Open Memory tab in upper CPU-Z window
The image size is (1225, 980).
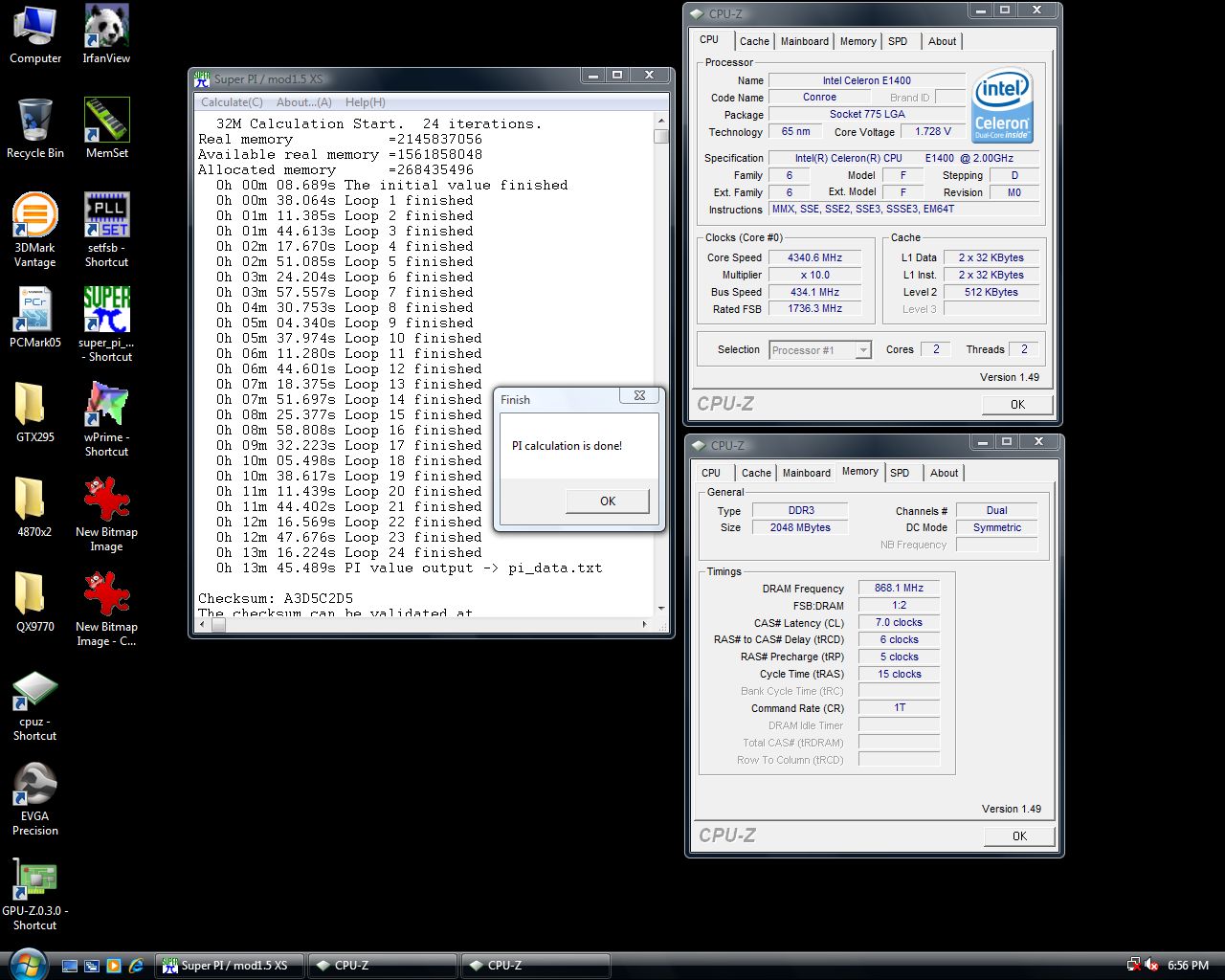point(857,41)
